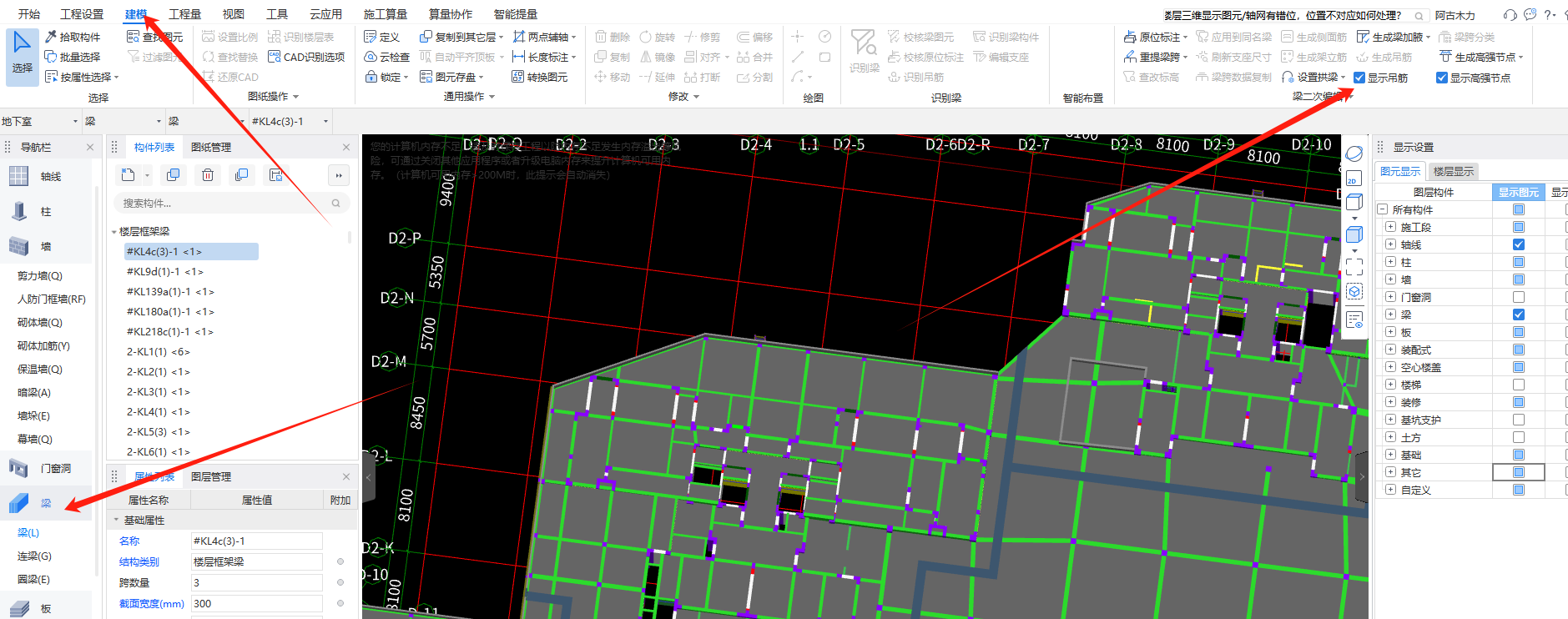Open CAD识别选项 settings

pos(306,57)
